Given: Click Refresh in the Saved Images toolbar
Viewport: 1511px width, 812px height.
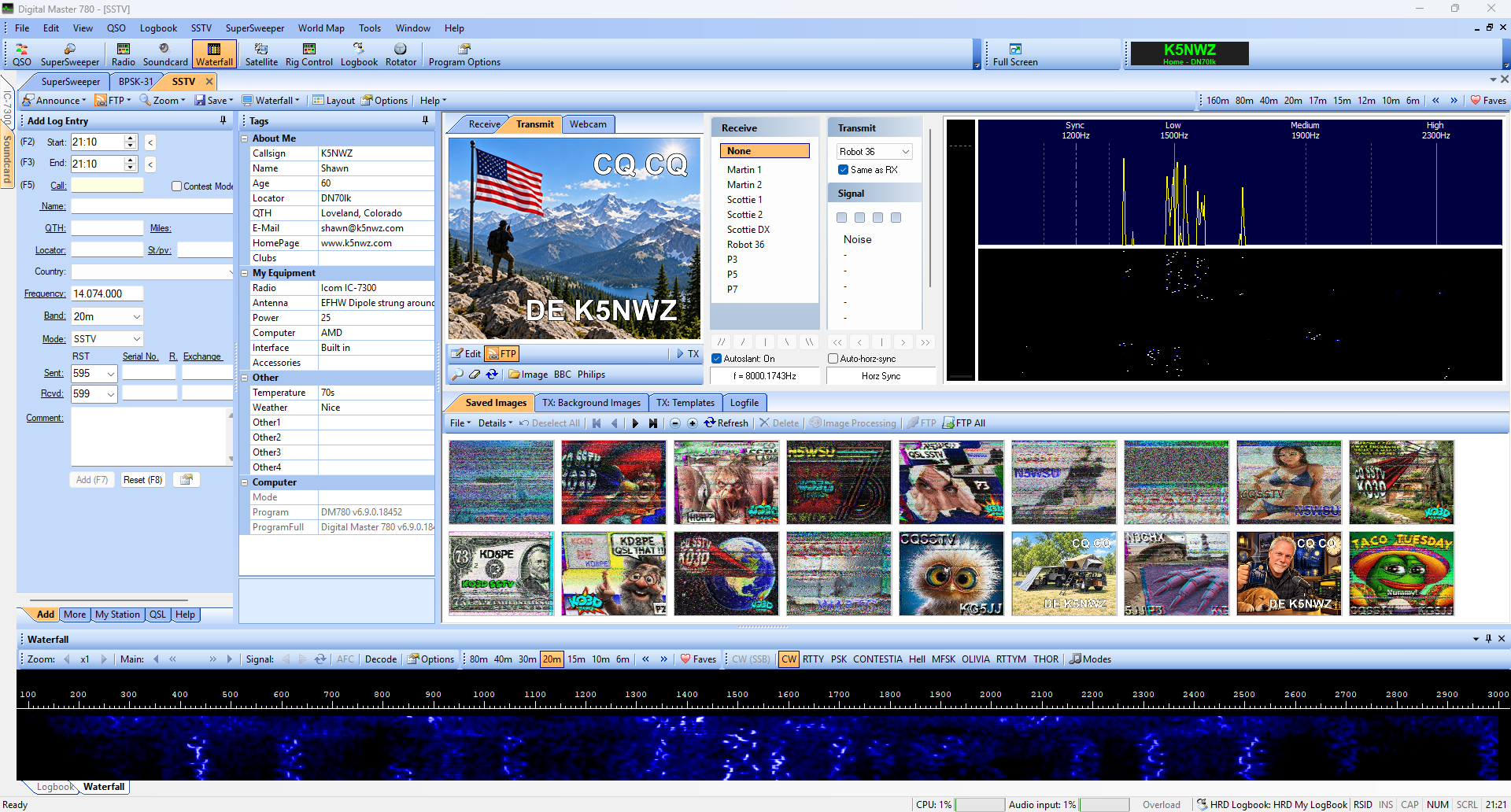Looking at the screenshot, I should click(x=726, y=423).
